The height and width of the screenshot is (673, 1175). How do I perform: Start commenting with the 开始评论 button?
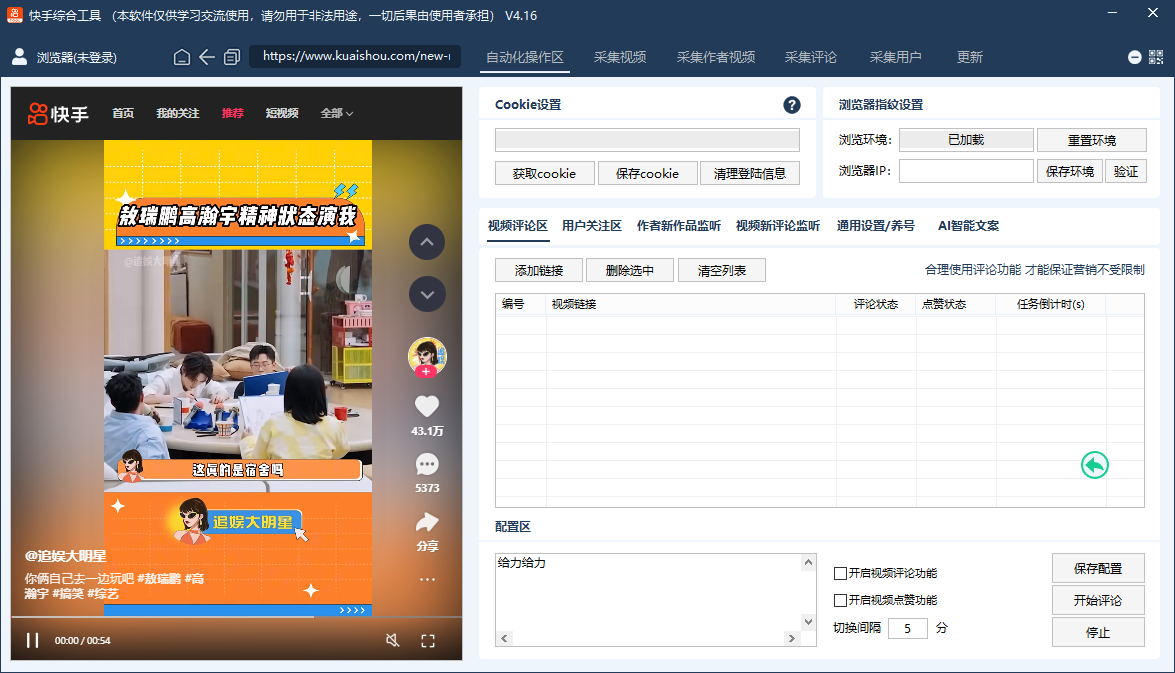point(1097,600)
